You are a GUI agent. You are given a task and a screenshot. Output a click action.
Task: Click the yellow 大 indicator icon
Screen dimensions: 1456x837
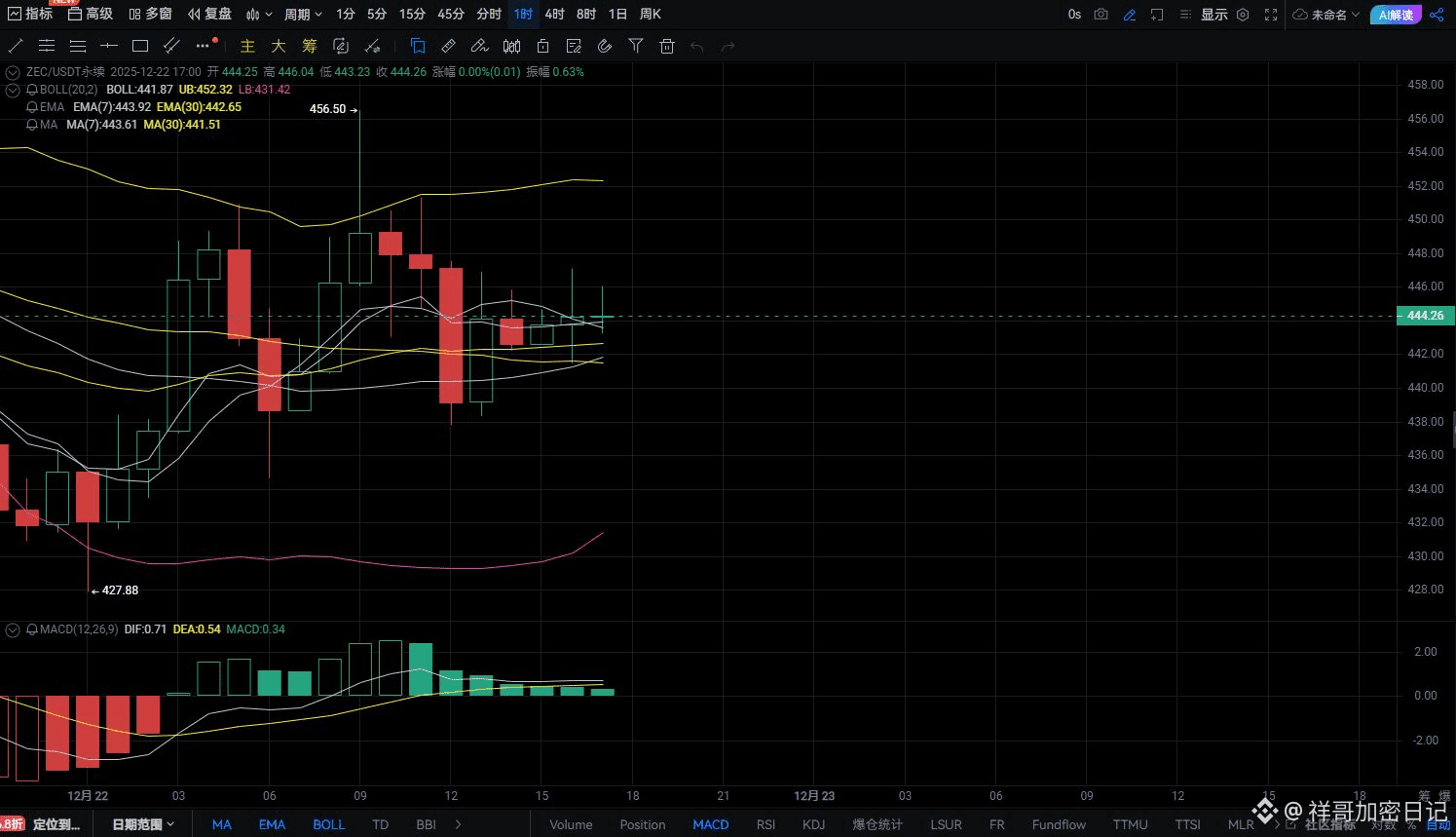point(279,46)
